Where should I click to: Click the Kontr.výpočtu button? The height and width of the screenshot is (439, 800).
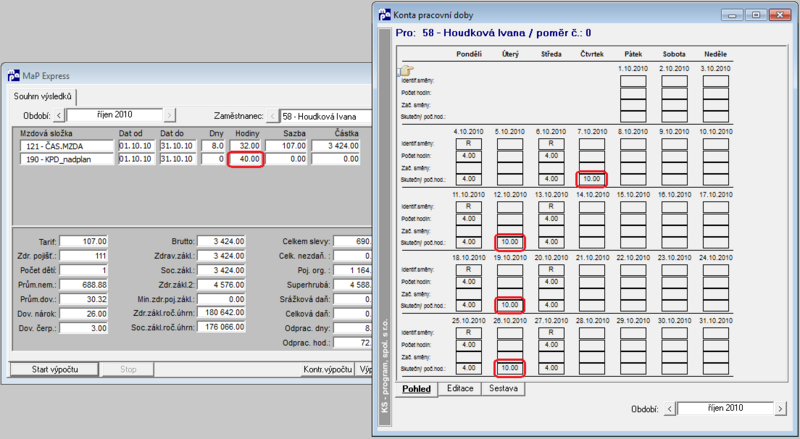coord(328,369)
